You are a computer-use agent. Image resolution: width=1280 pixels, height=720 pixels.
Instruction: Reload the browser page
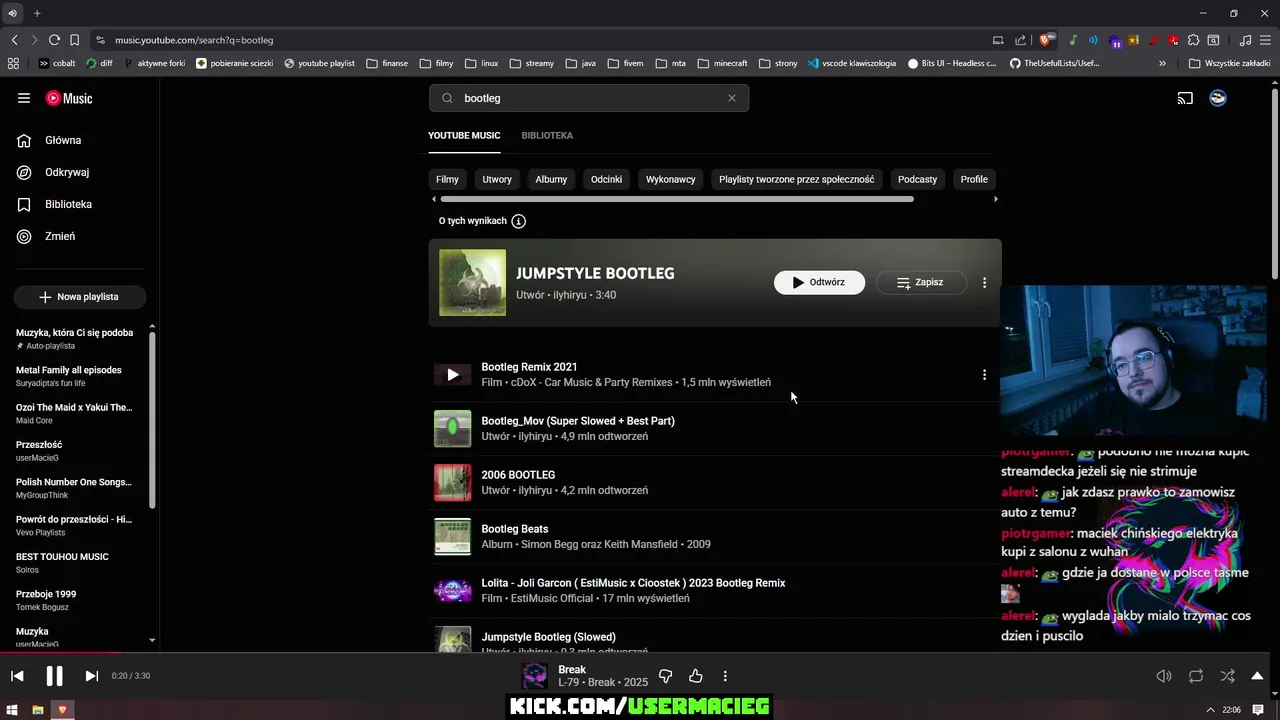click(x=54, y=40)
